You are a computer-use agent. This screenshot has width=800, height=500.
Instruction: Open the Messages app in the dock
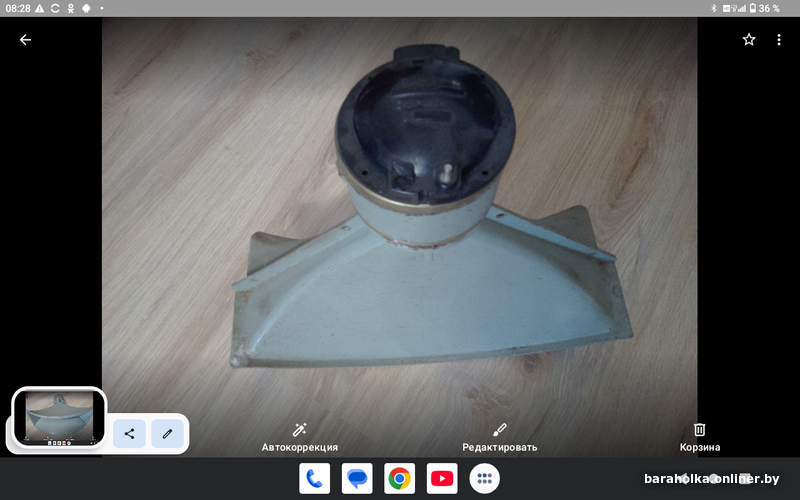(x=357, y=479)
